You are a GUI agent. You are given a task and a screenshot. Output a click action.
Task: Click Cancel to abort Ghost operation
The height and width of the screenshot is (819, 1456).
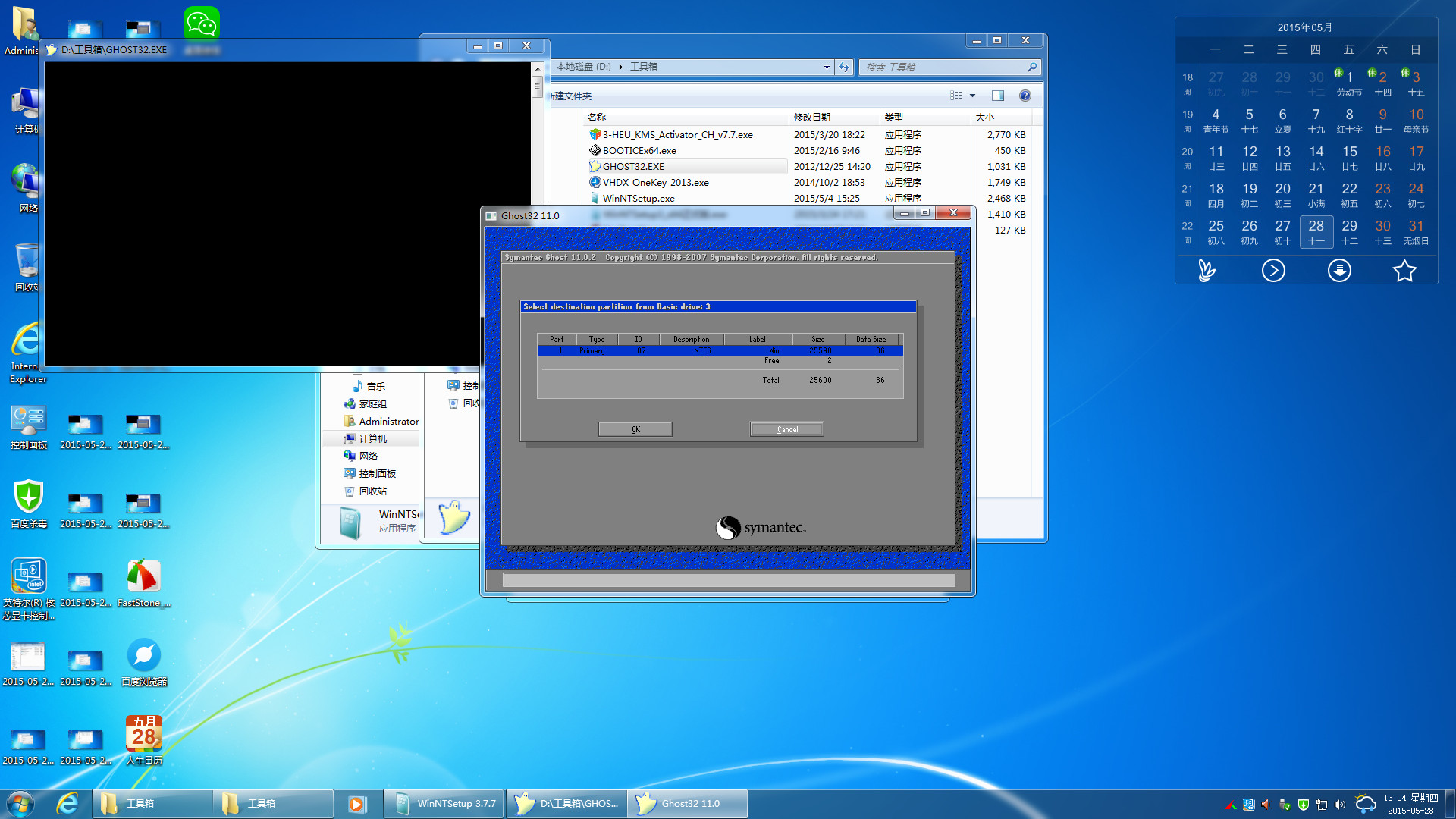(x=788, y=429)
